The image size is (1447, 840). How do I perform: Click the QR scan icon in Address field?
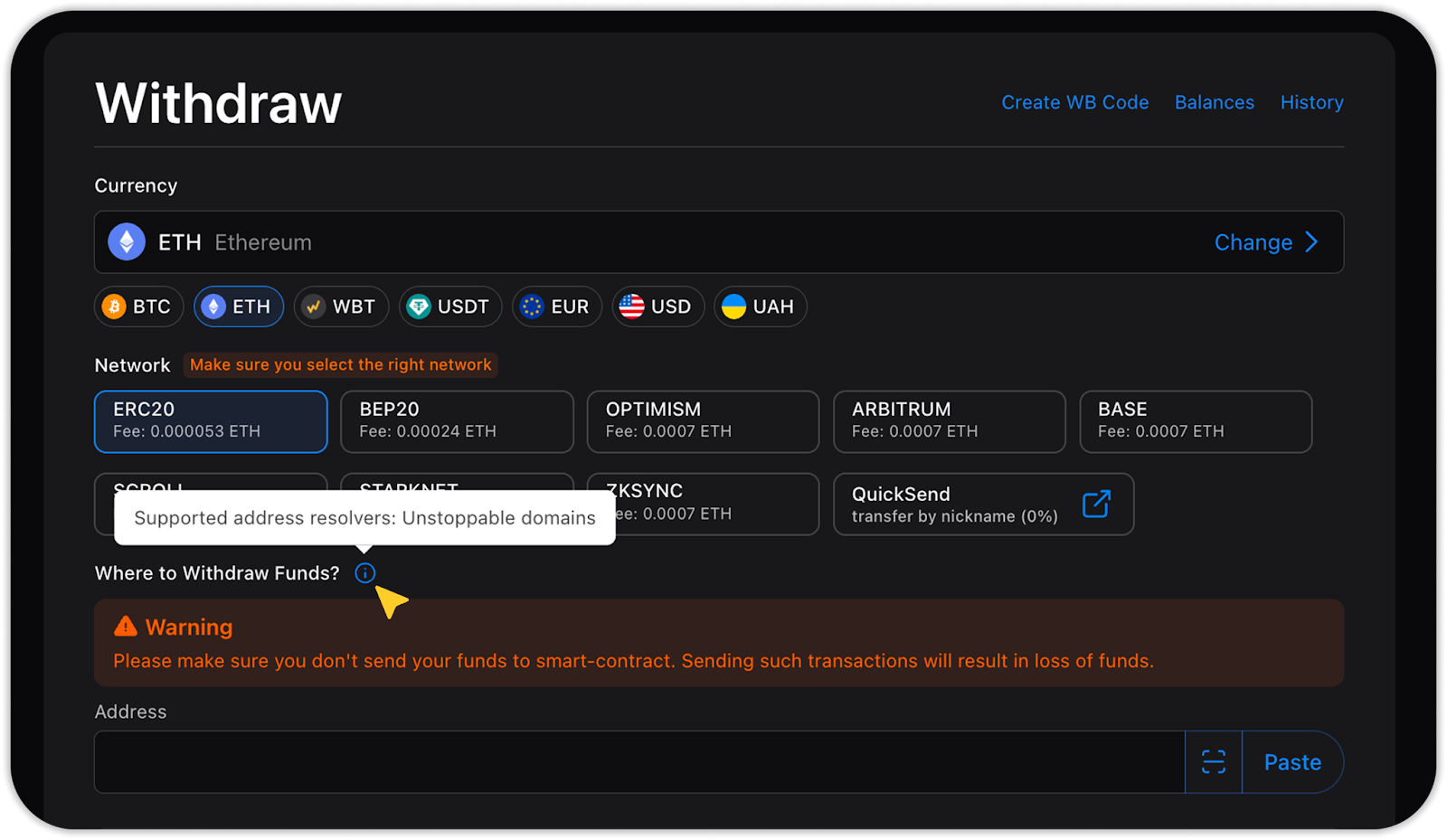point(1213,762)
